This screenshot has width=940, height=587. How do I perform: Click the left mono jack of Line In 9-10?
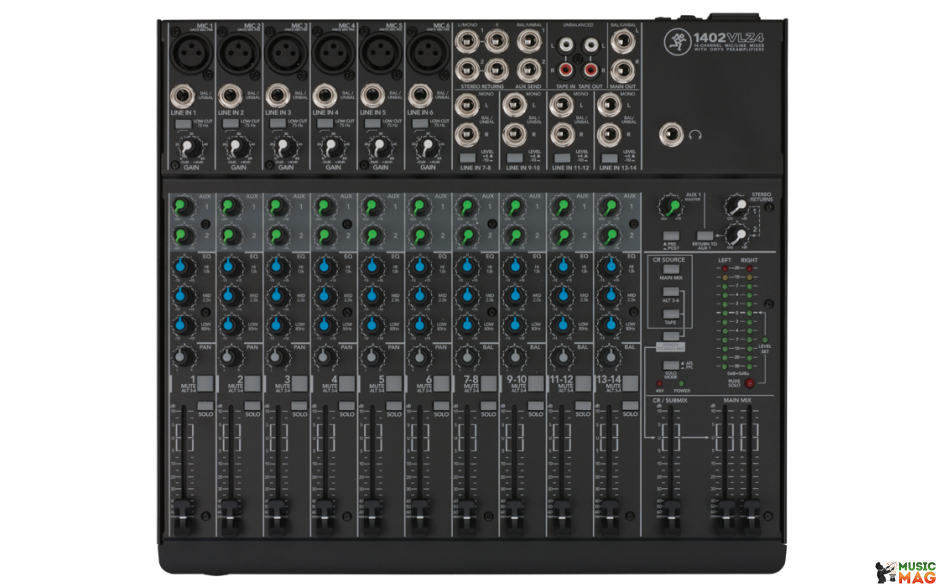coord(514,106)
